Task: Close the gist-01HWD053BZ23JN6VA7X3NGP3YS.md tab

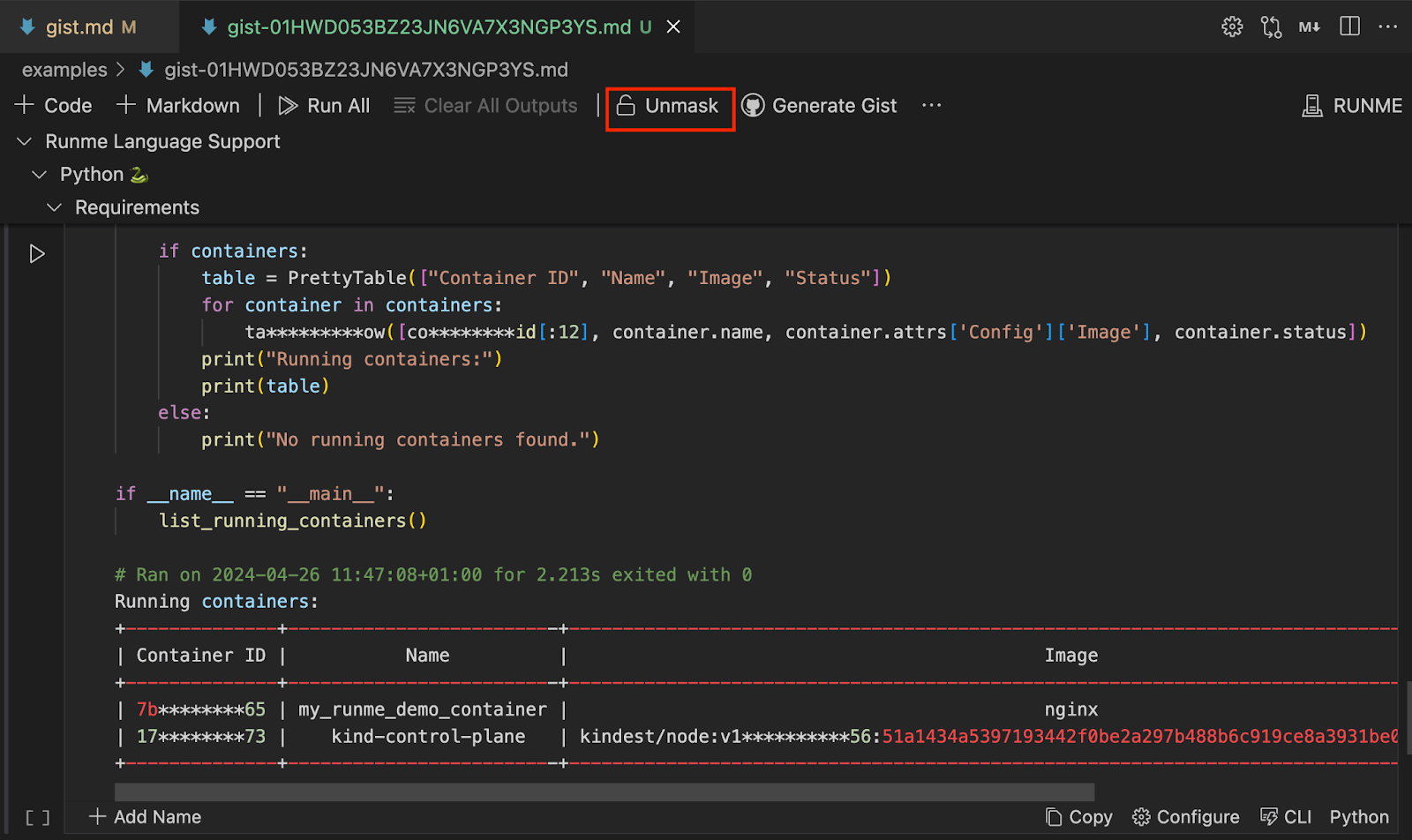Action: click(673, 27)
